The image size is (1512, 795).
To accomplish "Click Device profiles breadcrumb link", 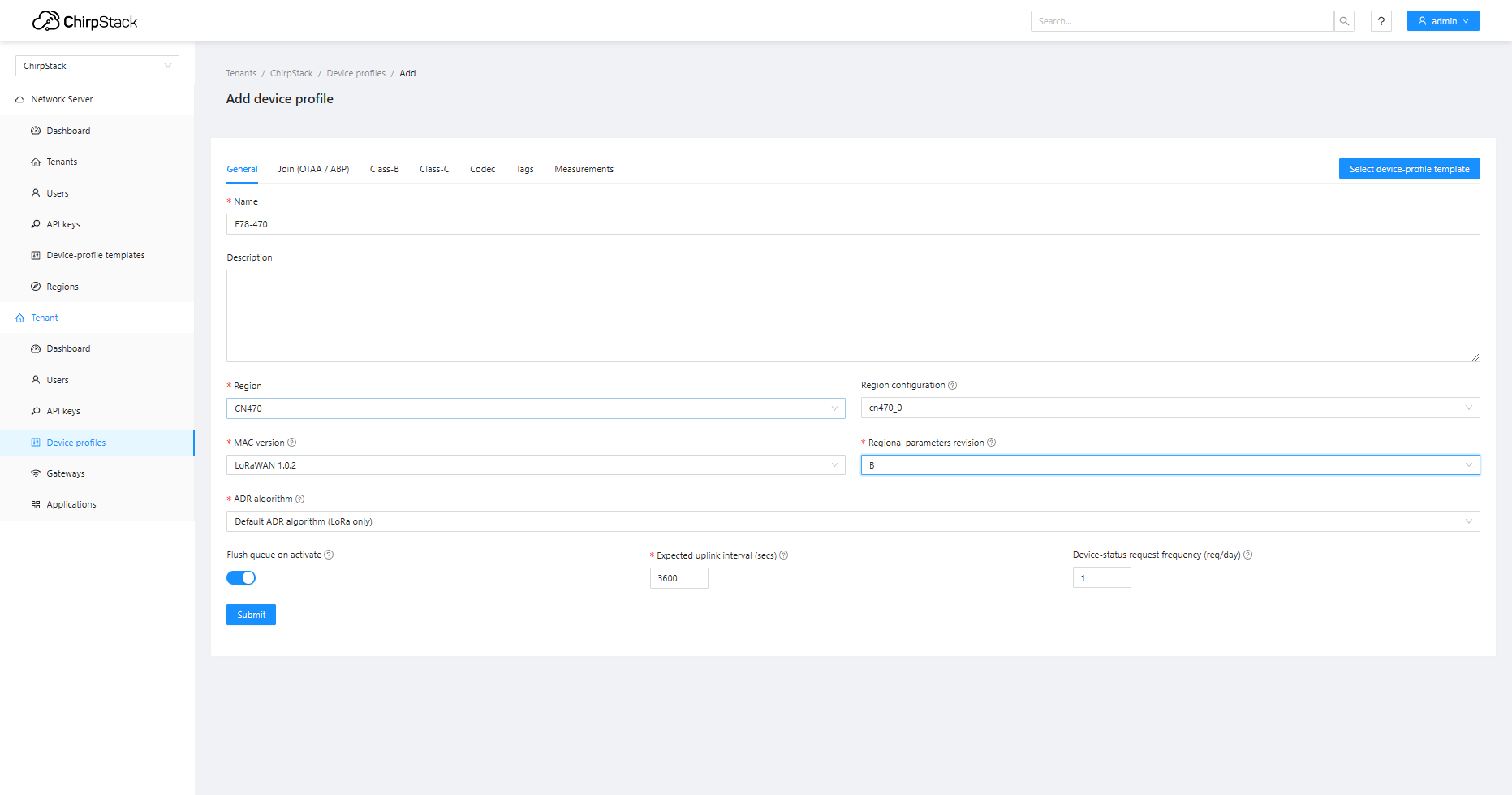I will point(355,73).
